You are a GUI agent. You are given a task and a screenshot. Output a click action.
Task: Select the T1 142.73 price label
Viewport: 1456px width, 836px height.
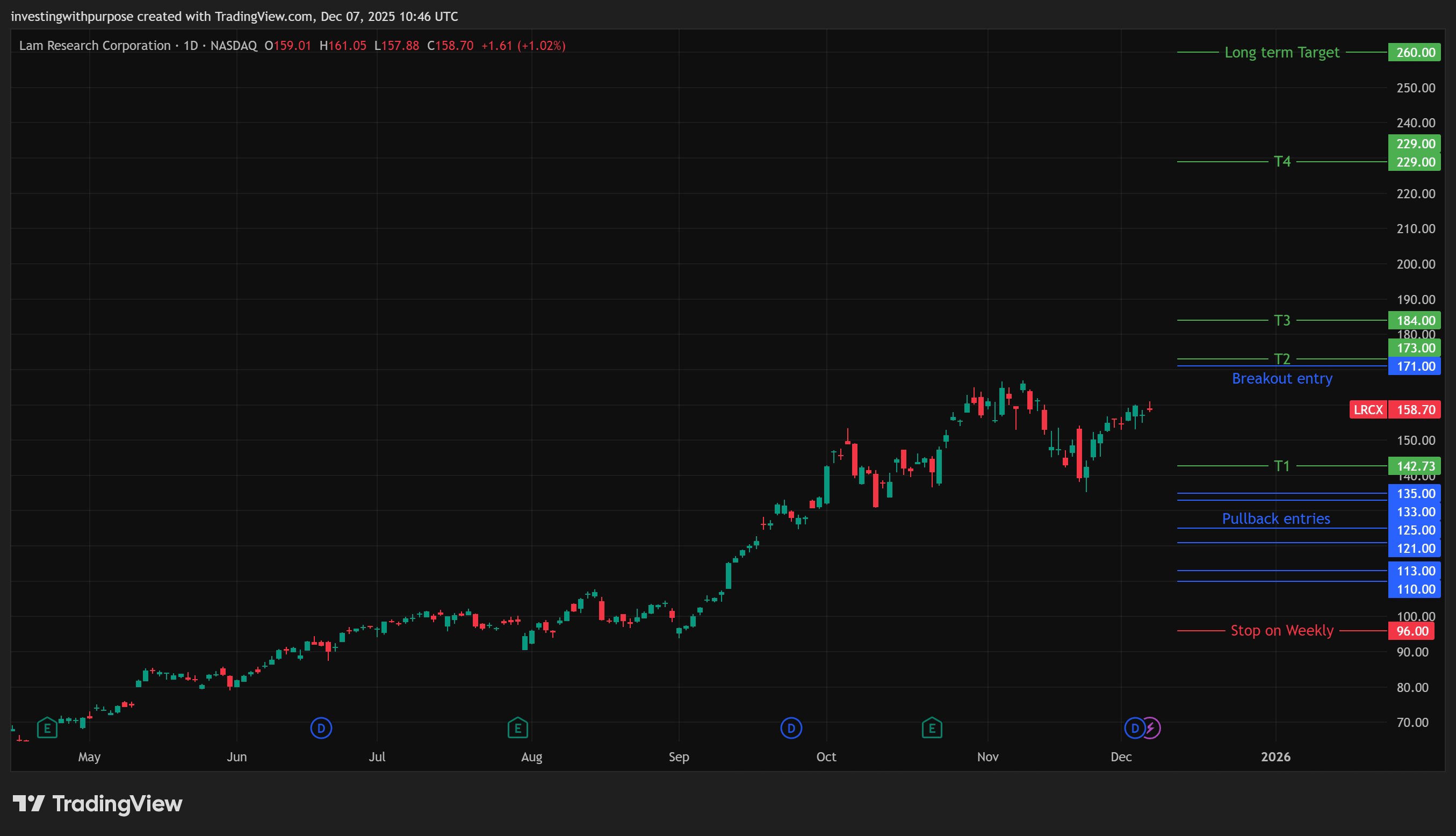[1415, 466]
